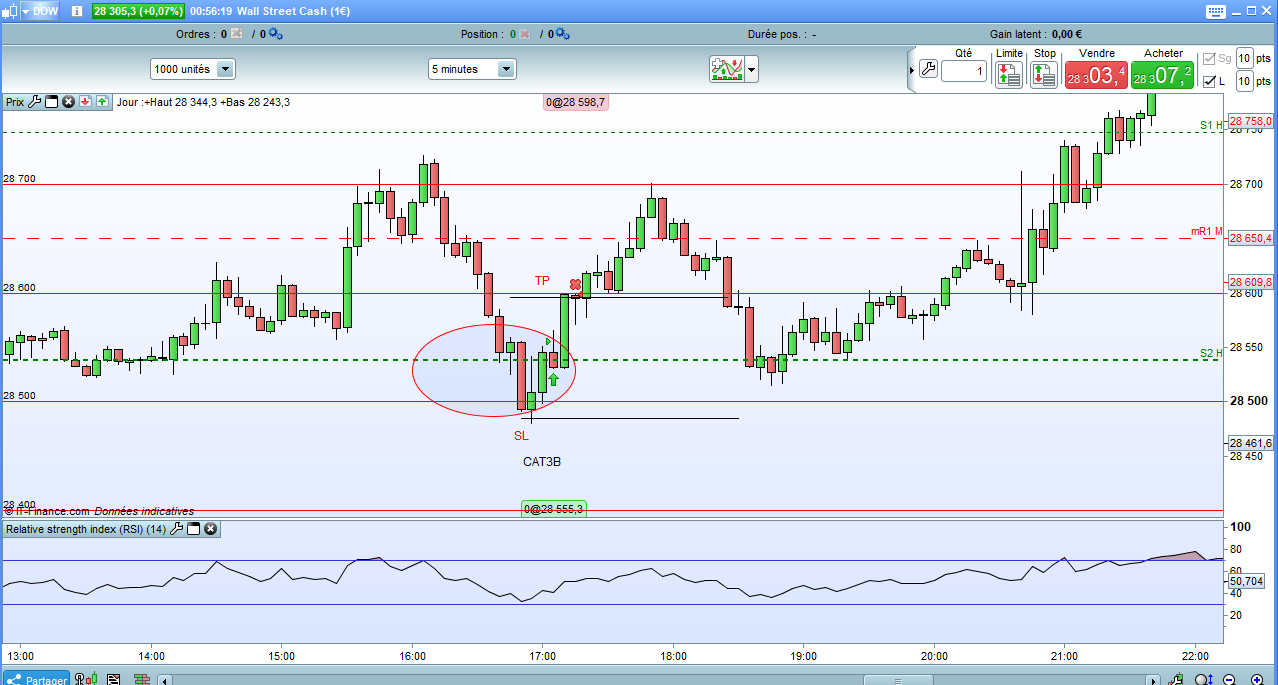Image resolution: width=1278 pixels, height=685 pixels.
Task: Click the bar layout icon in bottom toolbar
Action: (141, 679)
